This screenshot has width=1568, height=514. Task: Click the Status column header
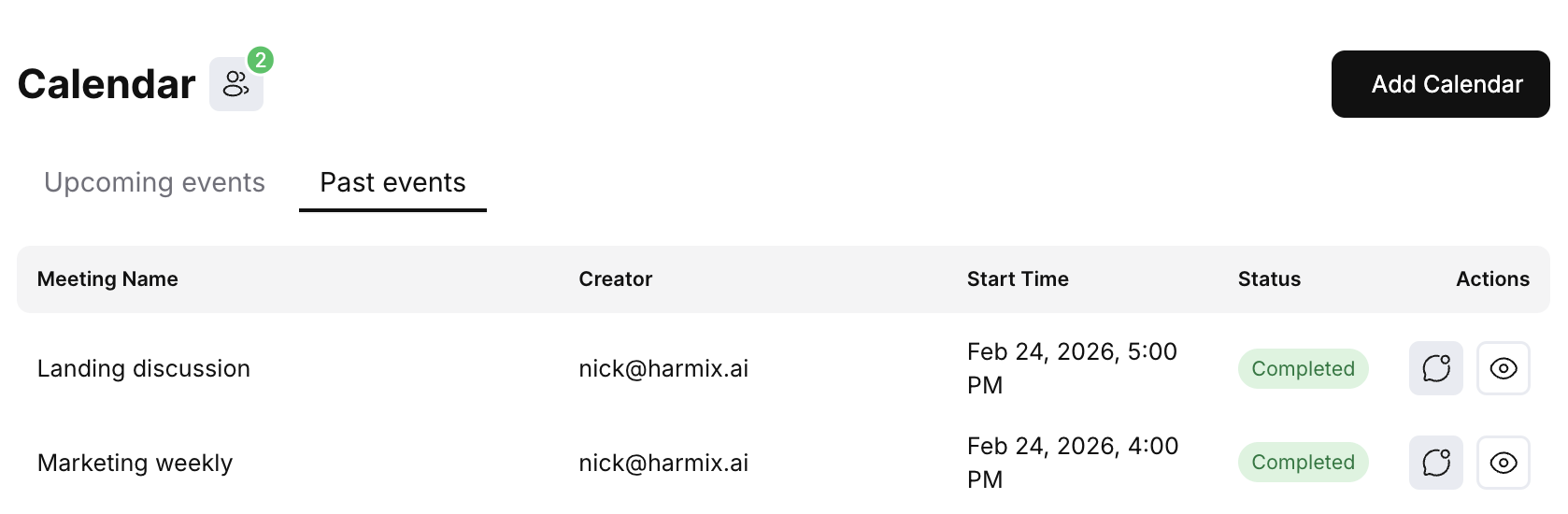[x=1269, y=279]
